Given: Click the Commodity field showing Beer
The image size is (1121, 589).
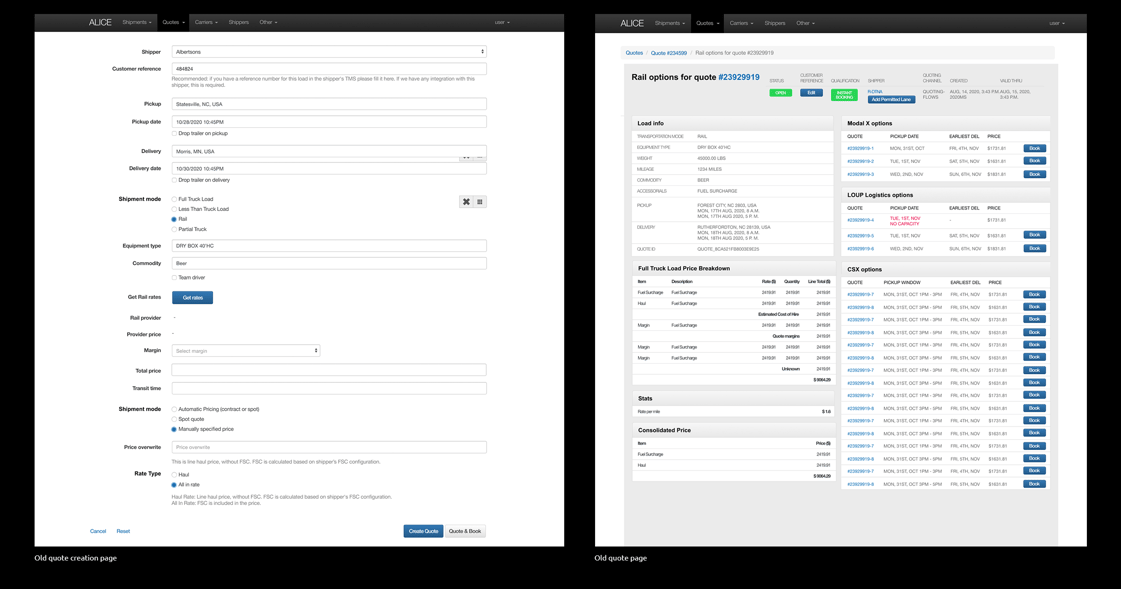Looking at the screenshot, I should pyautogui.click(x=329, y=263).
